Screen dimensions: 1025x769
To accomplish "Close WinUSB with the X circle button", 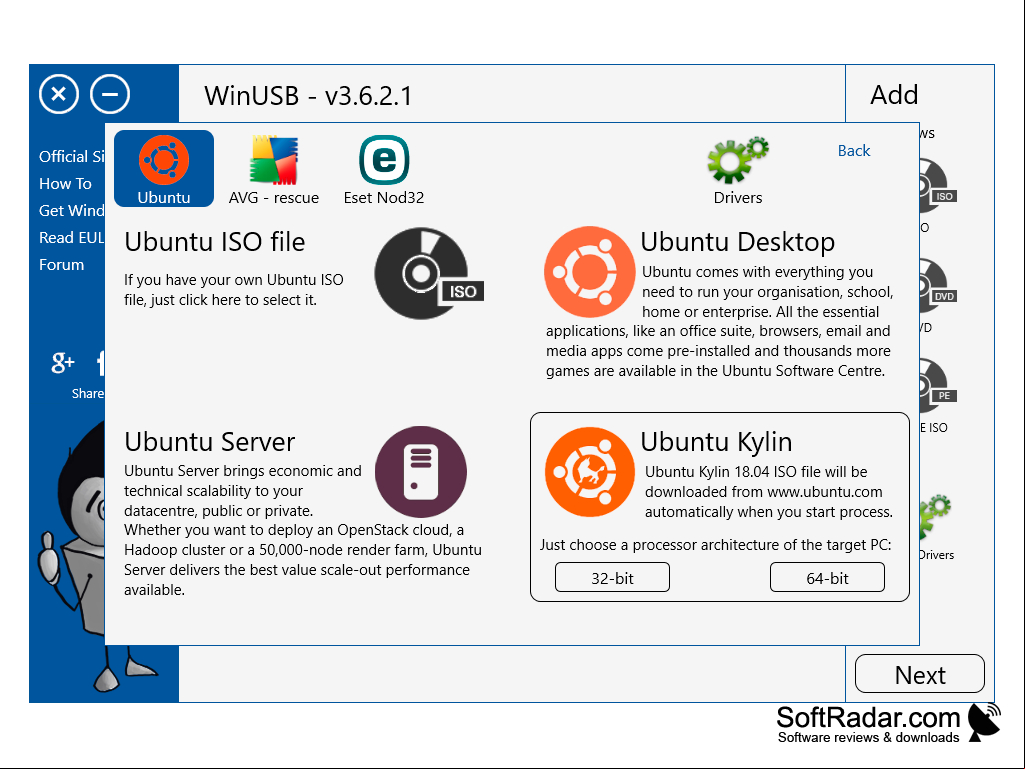I will 59,94.
